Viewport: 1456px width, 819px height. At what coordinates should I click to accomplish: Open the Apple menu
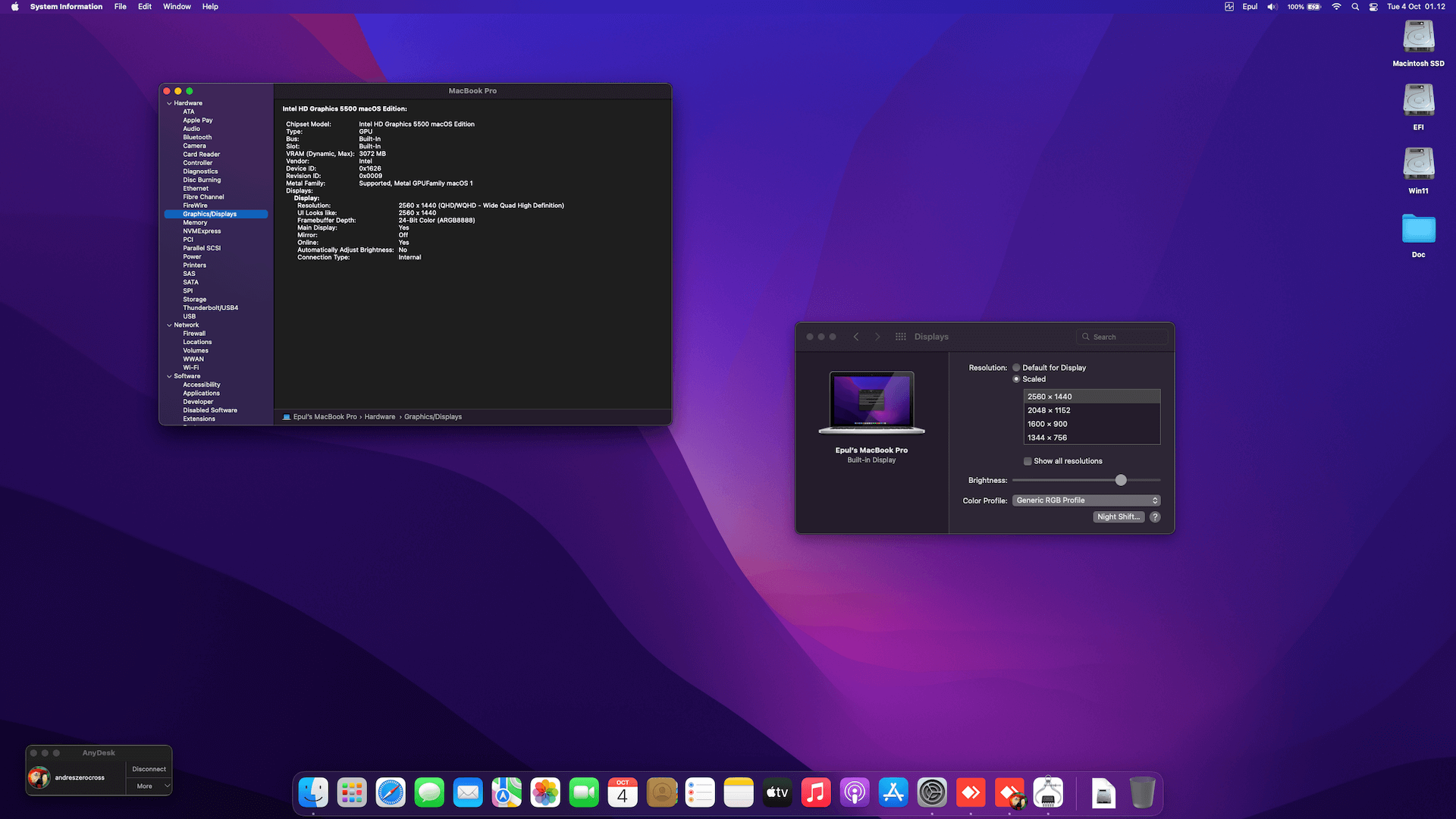(14, 7)
